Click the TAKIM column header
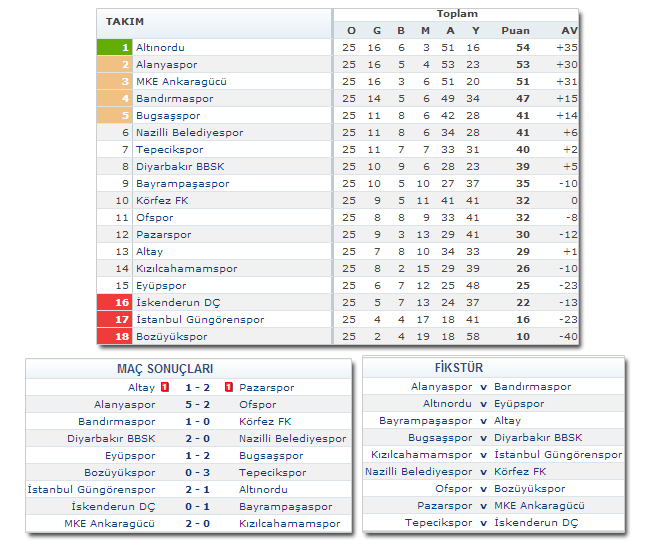Screen dimensions: 645x545 point(125,22)
